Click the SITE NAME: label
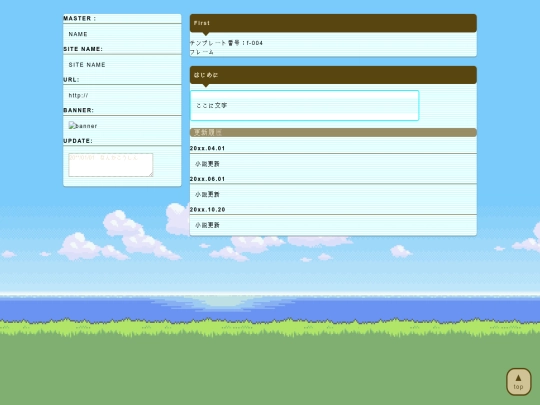The image size is (540, 405). (x=83, y=49)
